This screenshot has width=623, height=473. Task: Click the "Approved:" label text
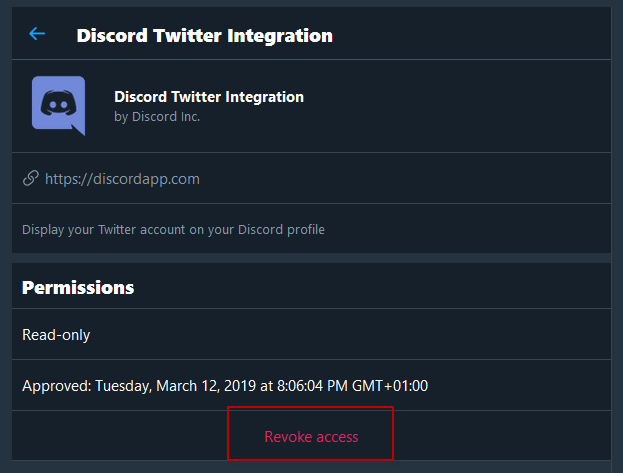[x=57, y=386]
